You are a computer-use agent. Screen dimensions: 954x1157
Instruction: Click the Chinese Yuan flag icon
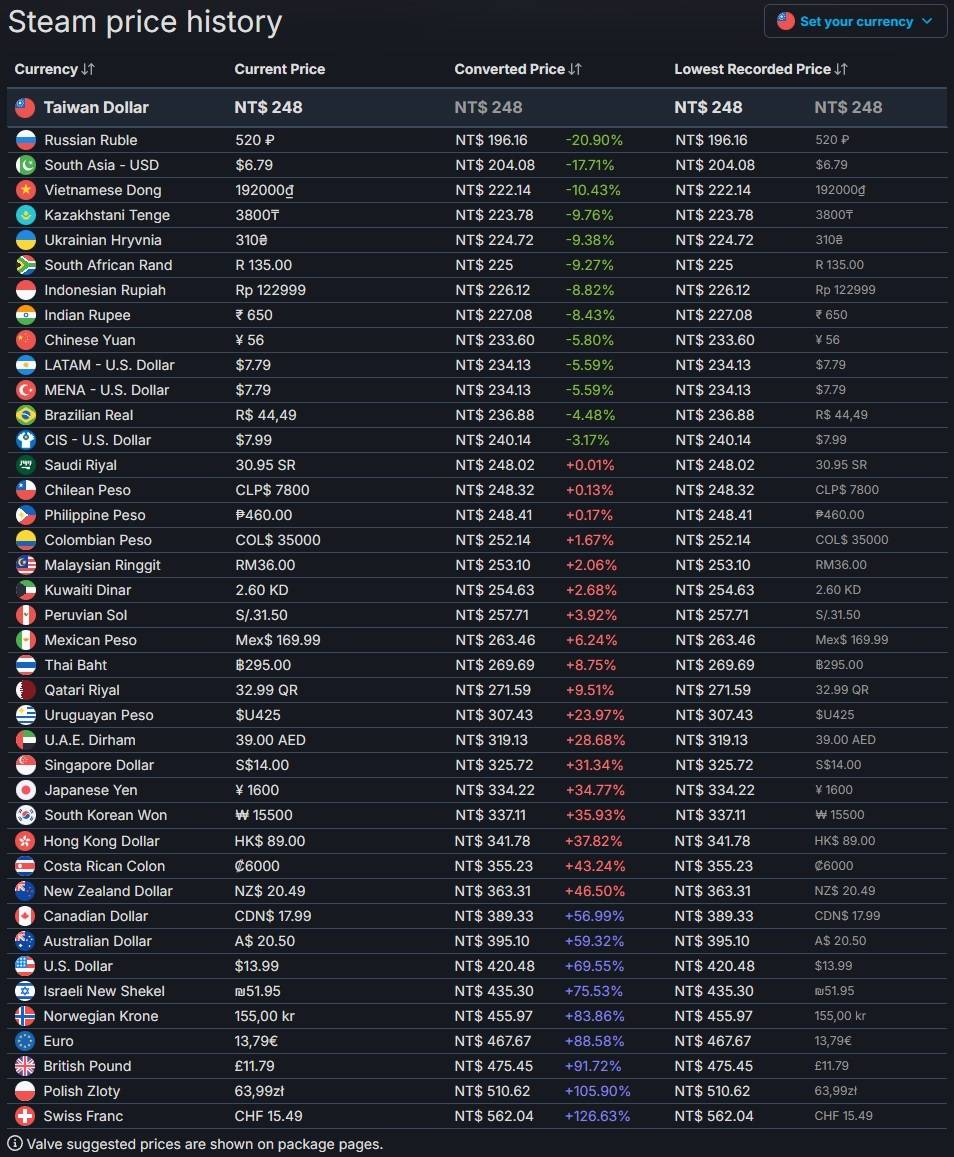(26, 340)
